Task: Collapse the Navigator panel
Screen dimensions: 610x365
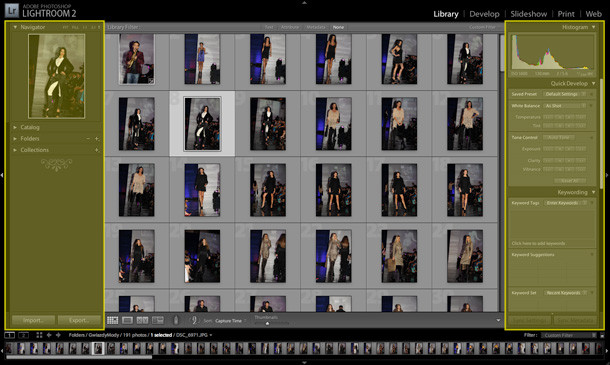Action: coord(15,27)
